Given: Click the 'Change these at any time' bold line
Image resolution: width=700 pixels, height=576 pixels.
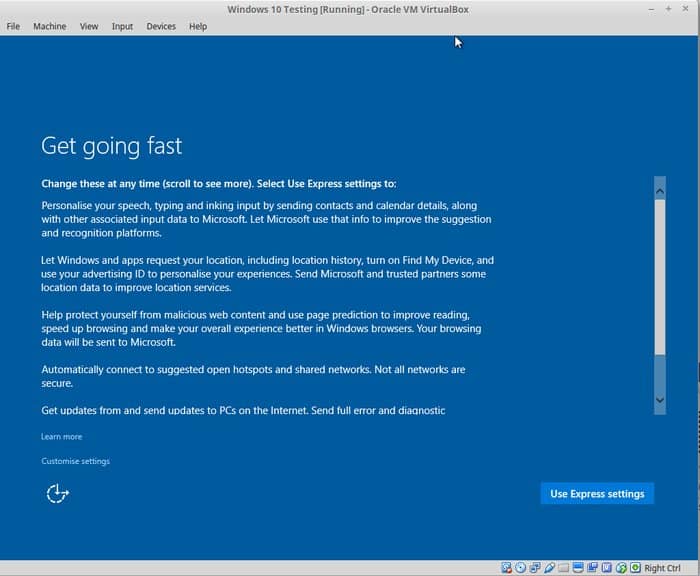Looking at the screenshot, I should 219,184.
